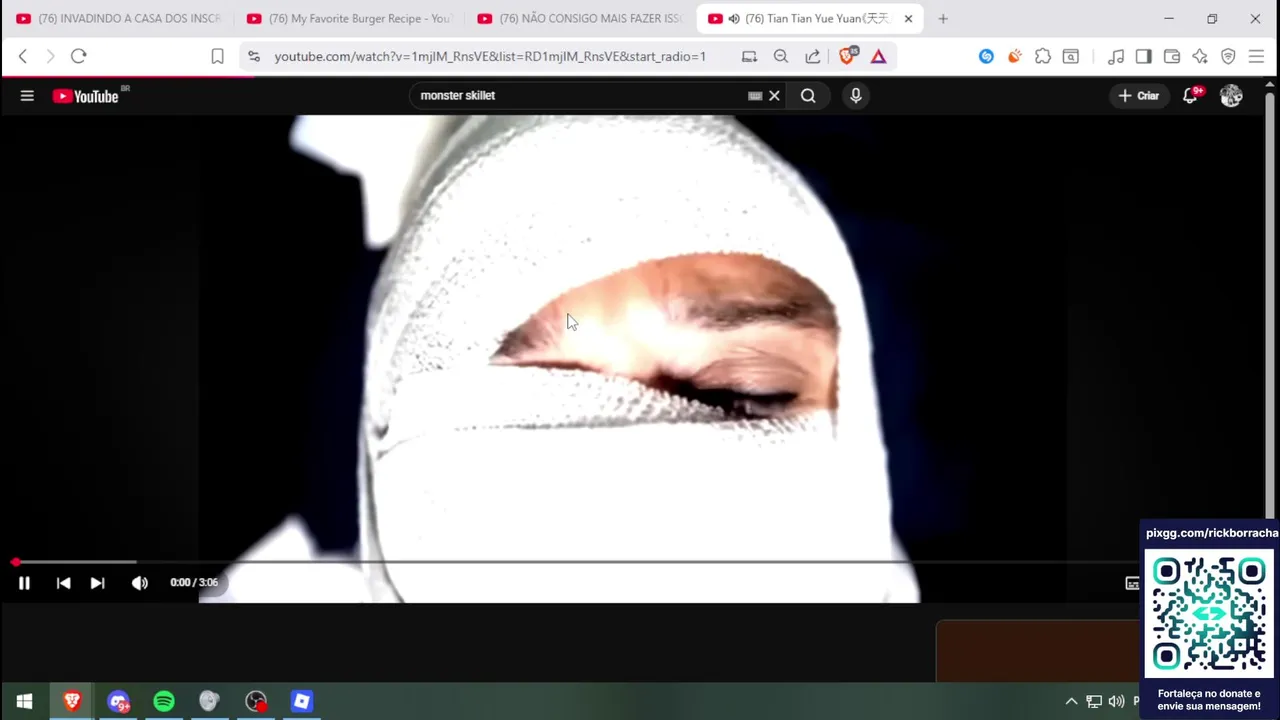Pause the playing video
This screenshot has height=720, width=1280.
(24, 583)
